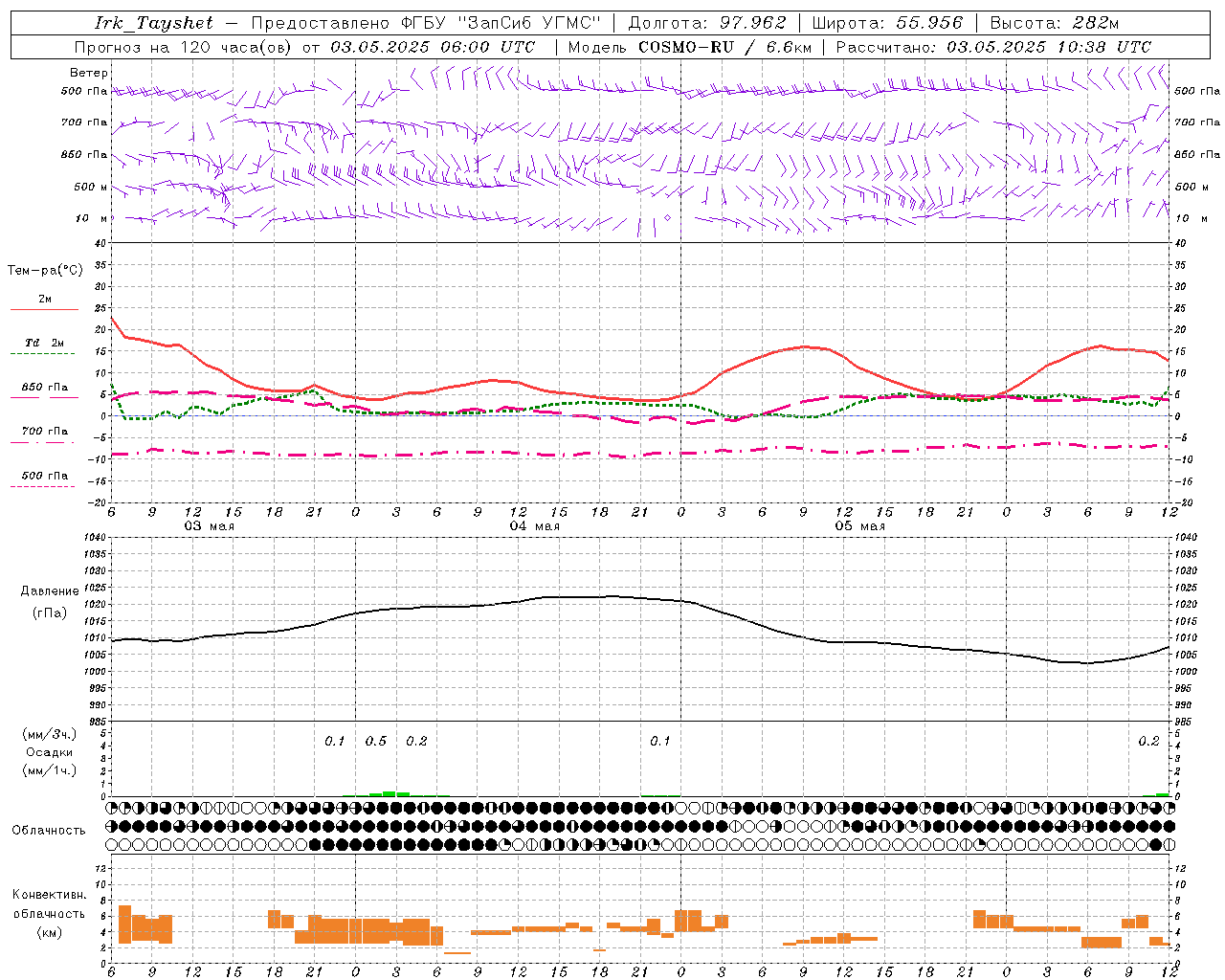Click the model label COSMO-RU / 6.6км
The image size is (1225, 980).
click(724, 47)
